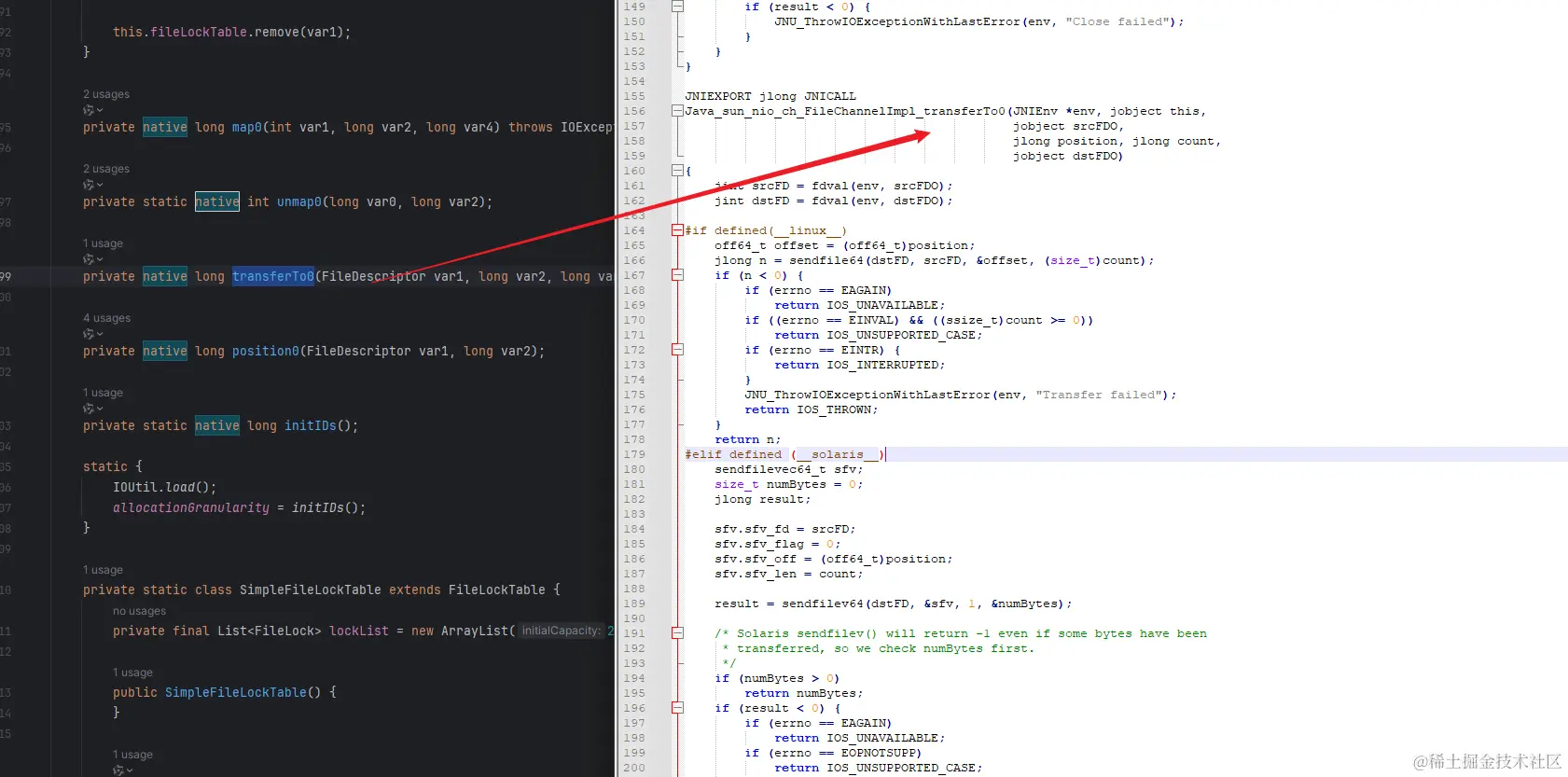The image size is (1568, 777).
Task: Collapse the #if defined(__linux__) fold at line 164
Action: [x=678, y=230]
